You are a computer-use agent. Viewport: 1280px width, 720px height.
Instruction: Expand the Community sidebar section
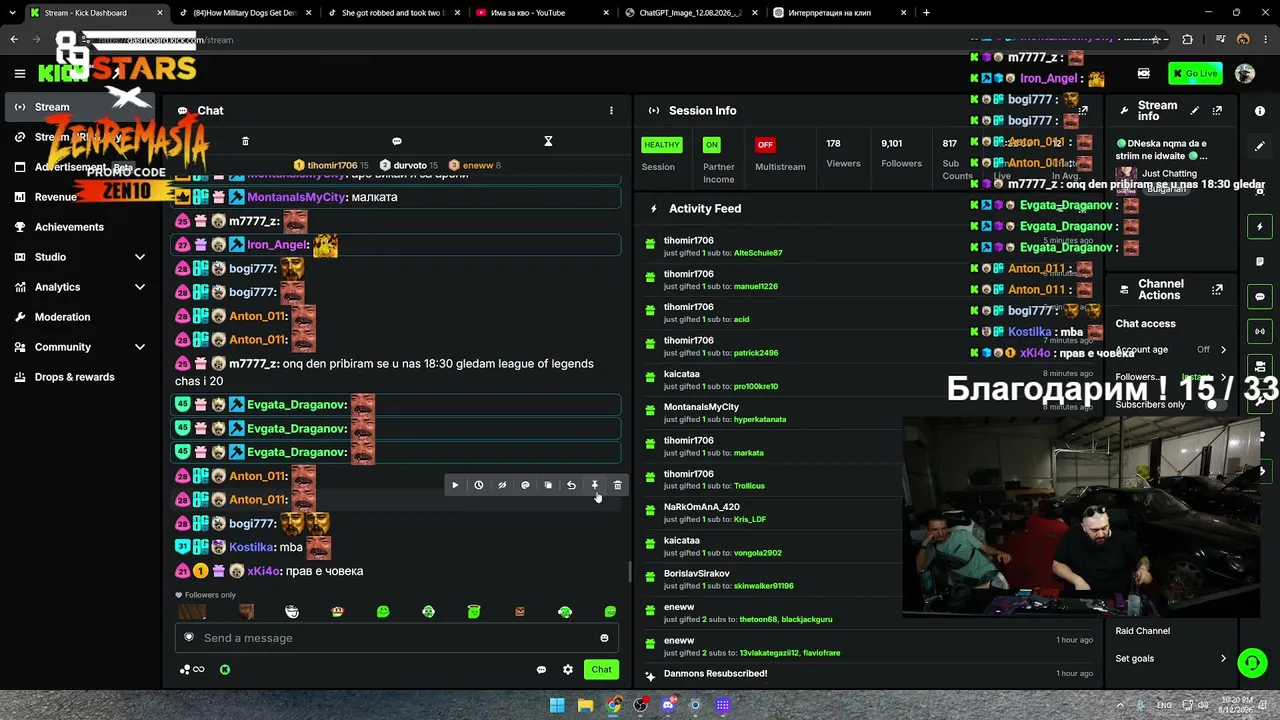pos(140,347)
